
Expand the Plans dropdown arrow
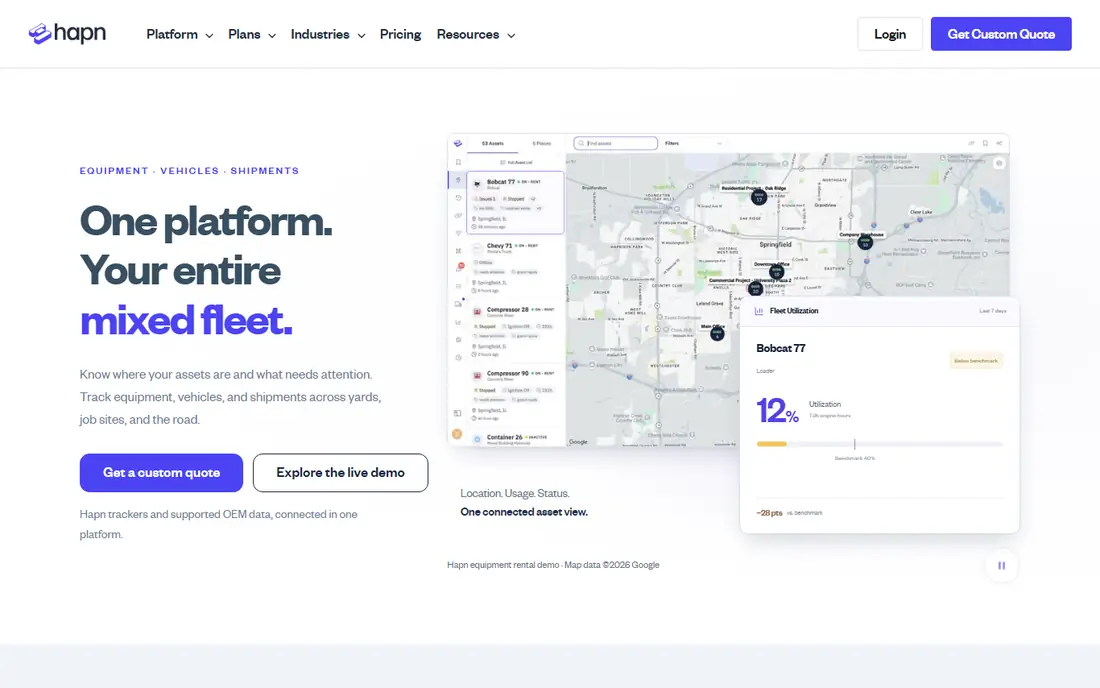coord(272,35)
